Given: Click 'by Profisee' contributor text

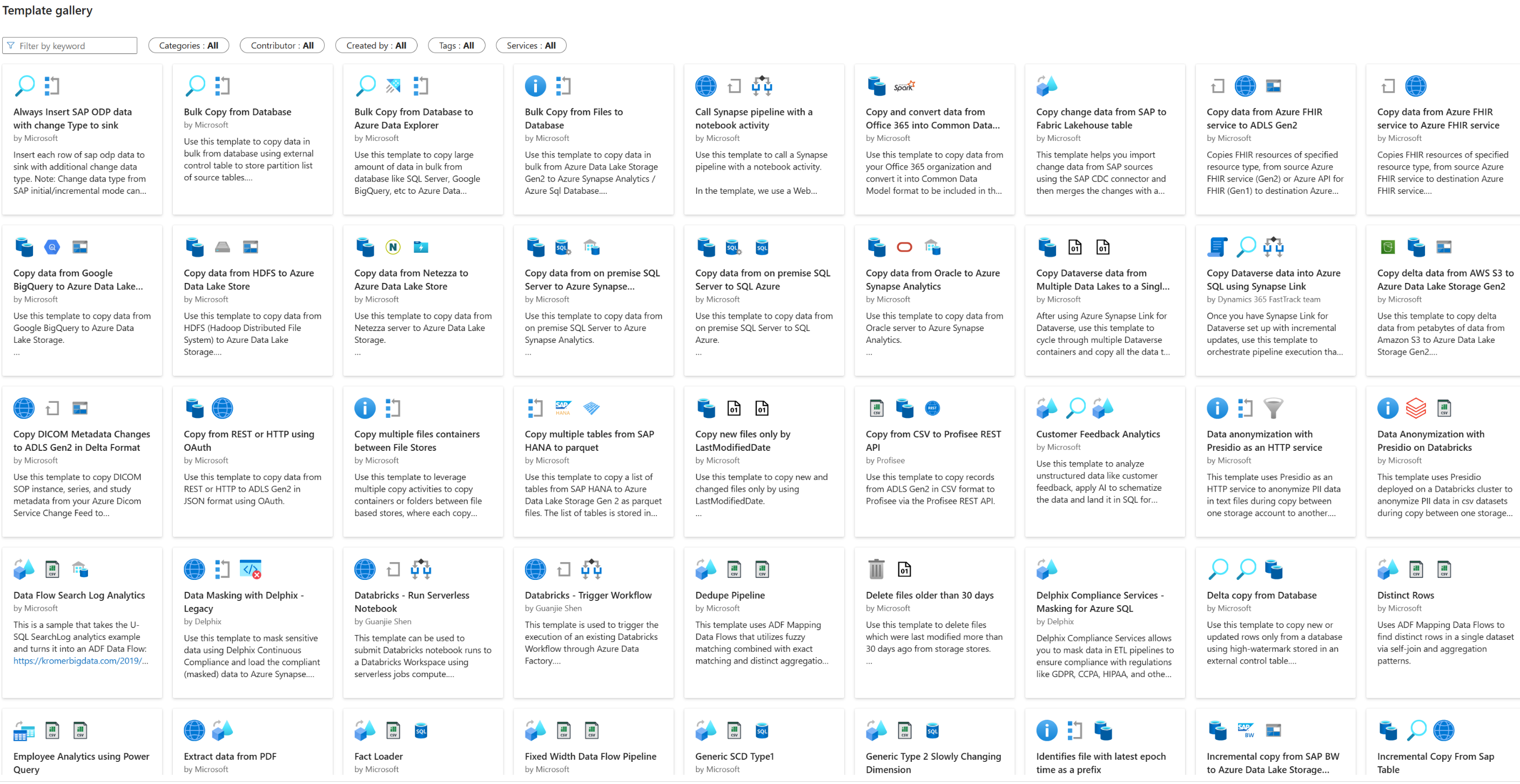Looking at the screenshot, I should coord(884,461).
